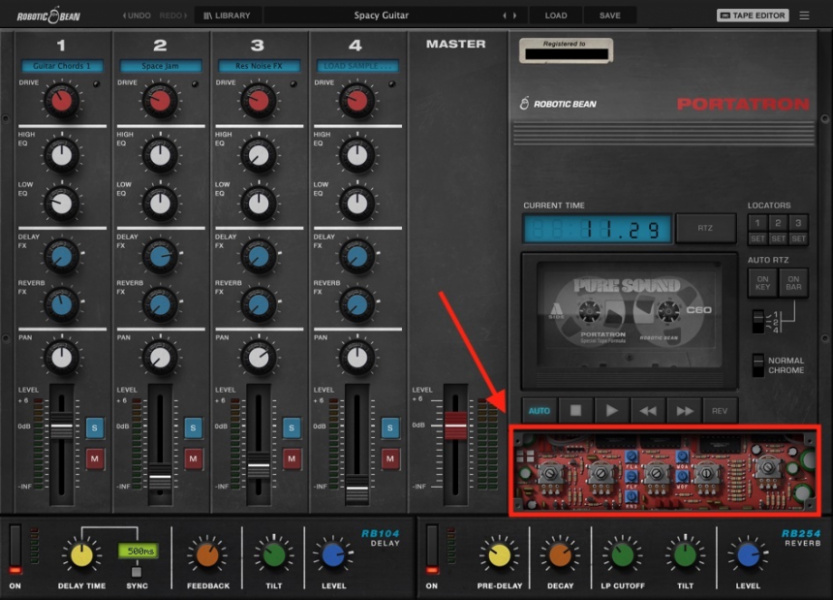The height and width of the screenshot is (600, 833).
Task: Mute channel 3
Action: click(x=291, y=459)
